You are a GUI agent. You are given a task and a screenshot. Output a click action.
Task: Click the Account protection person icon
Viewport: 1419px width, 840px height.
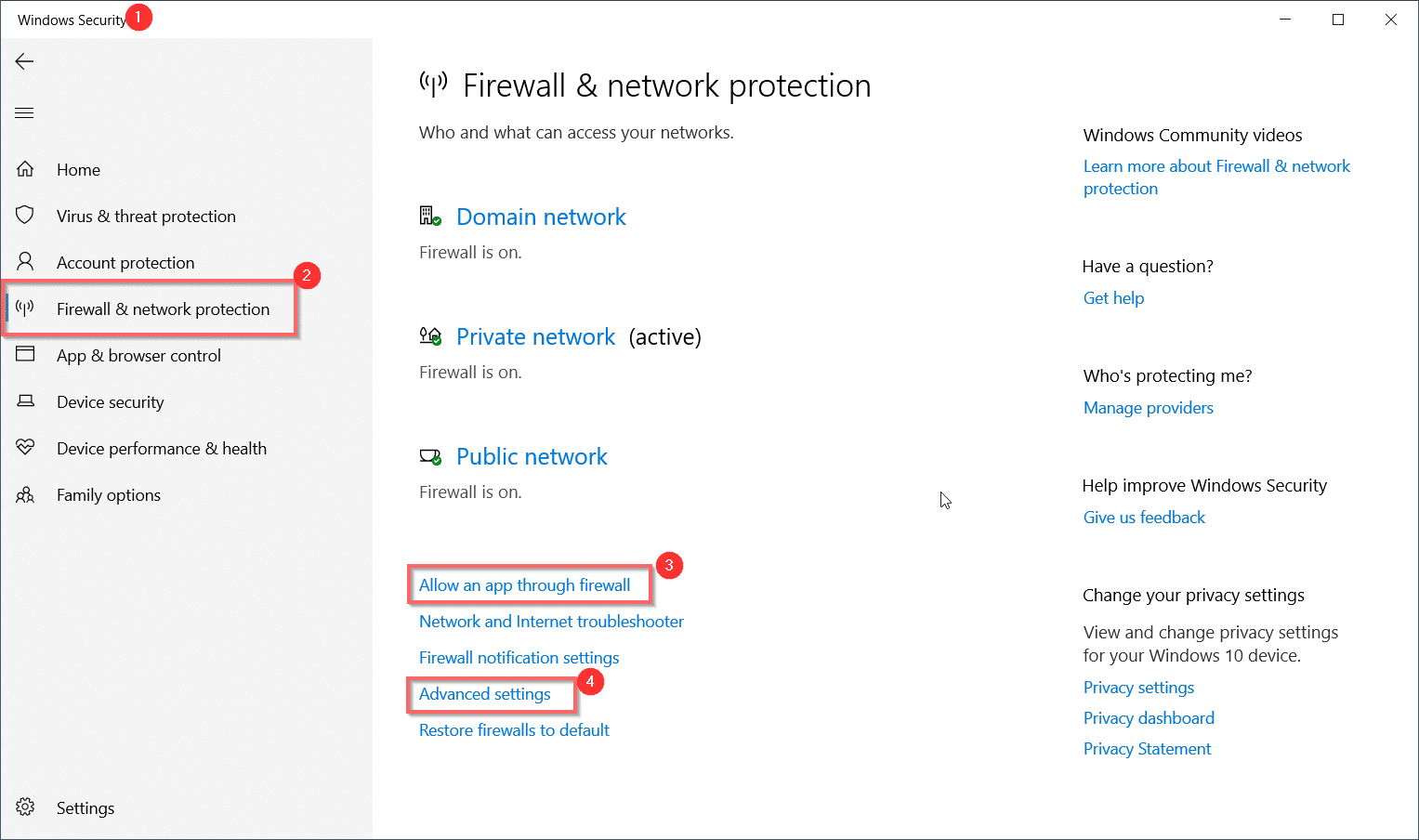25,261
